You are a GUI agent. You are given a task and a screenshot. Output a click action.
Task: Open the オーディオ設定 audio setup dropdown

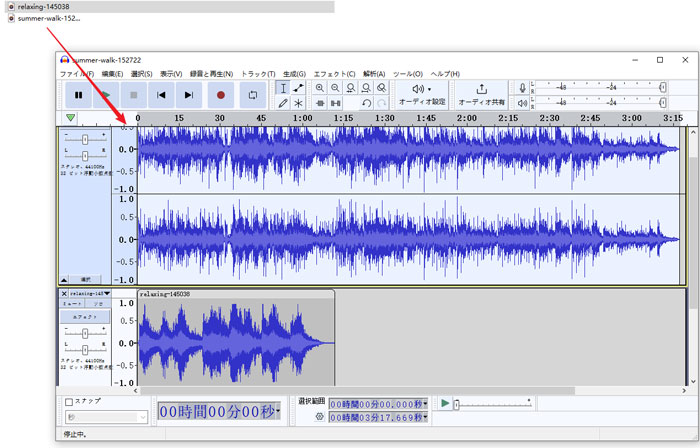coord(422,94)
